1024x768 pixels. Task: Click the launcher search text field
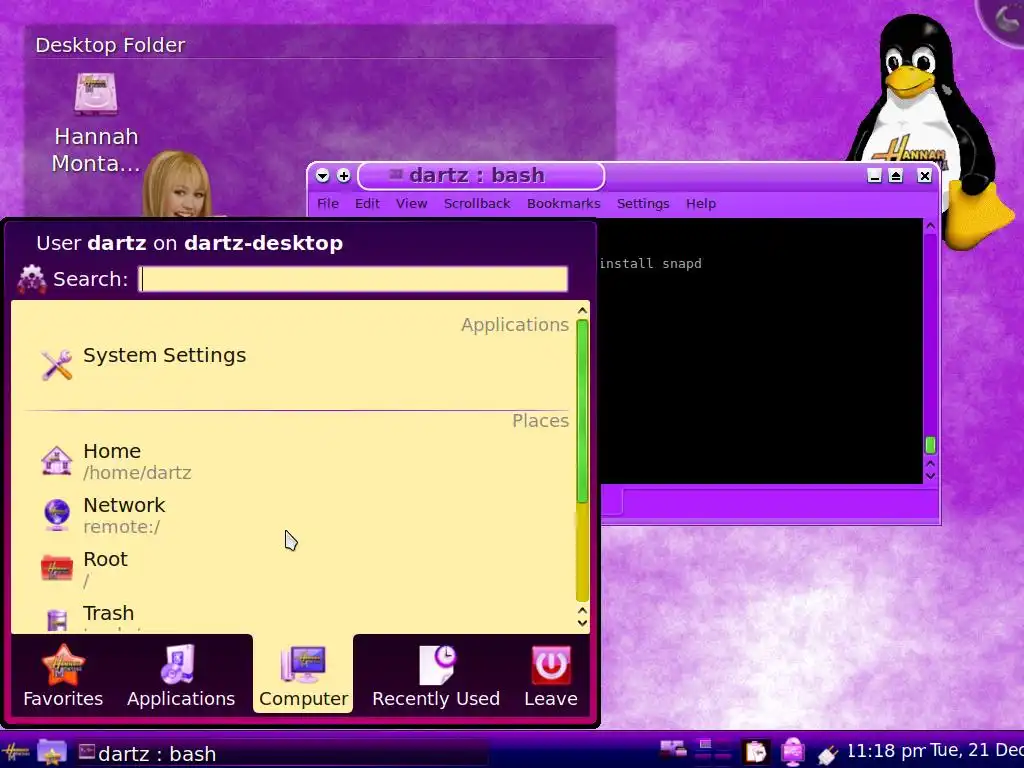[x=353, y=279]
